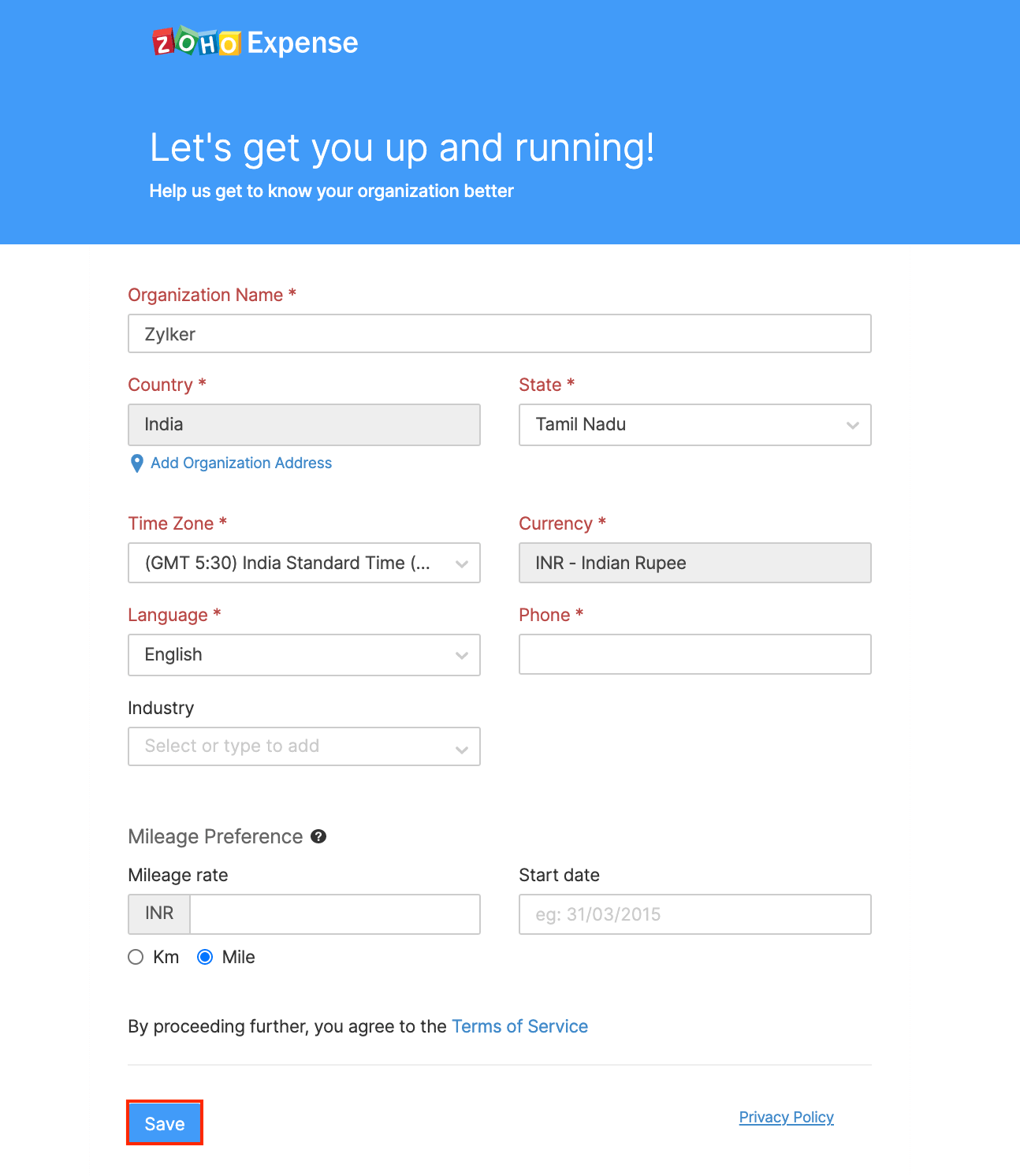
Task: Open the Terms of Service link
Action: [x=519, y=1026]
